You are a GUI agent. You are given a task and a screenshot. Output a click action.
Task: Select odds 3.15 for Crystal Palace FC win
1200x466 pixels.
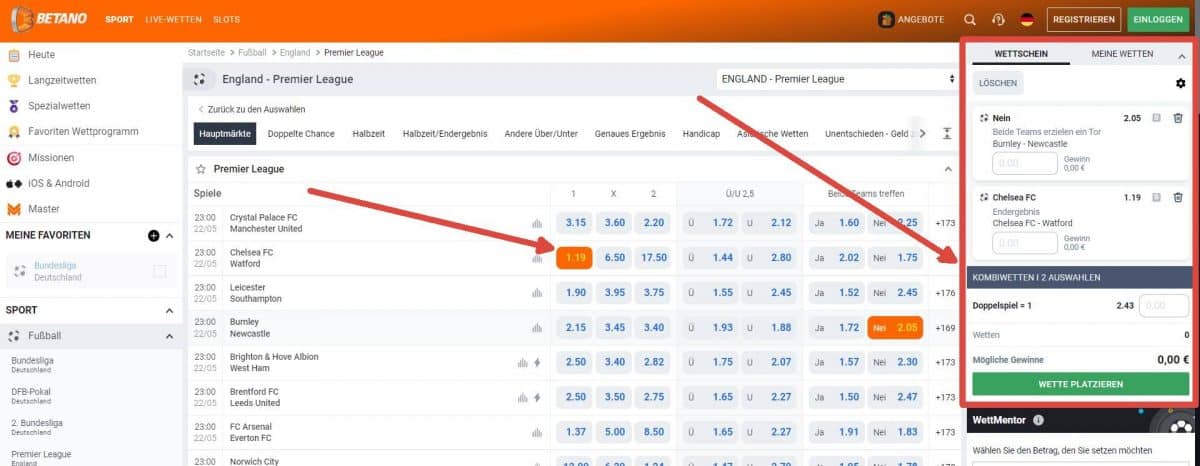pos(576,223)
